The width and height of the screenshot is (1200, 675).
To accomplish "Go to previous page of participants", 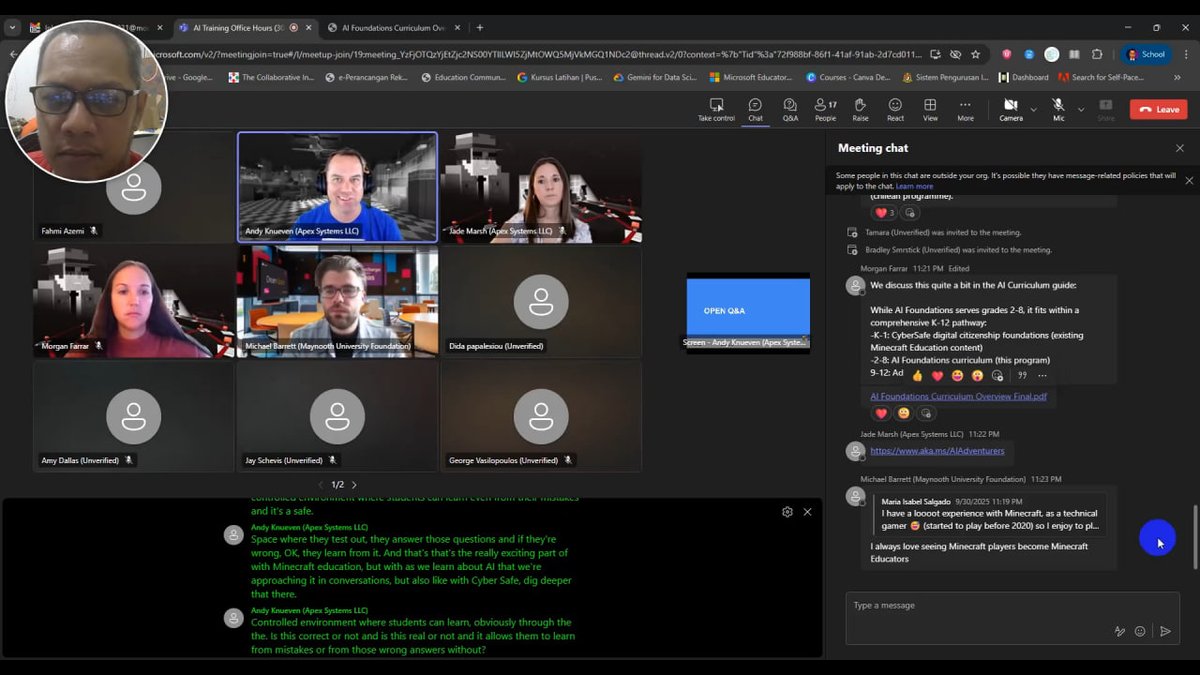I will click(x=321, y=485).
